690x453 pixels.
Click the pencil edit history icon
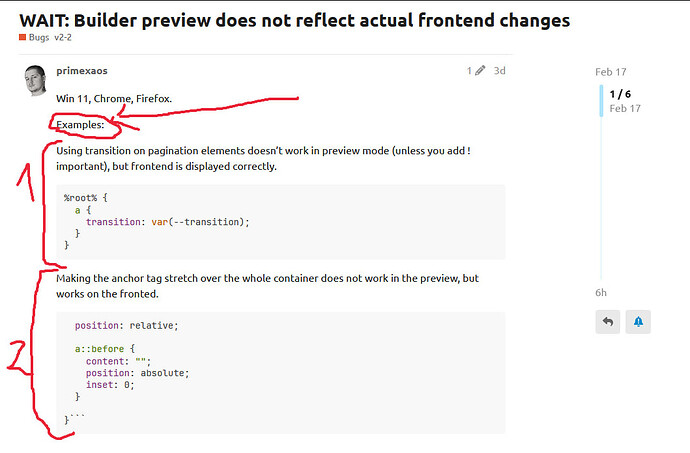pyautogui.click(x=480, y=70)
